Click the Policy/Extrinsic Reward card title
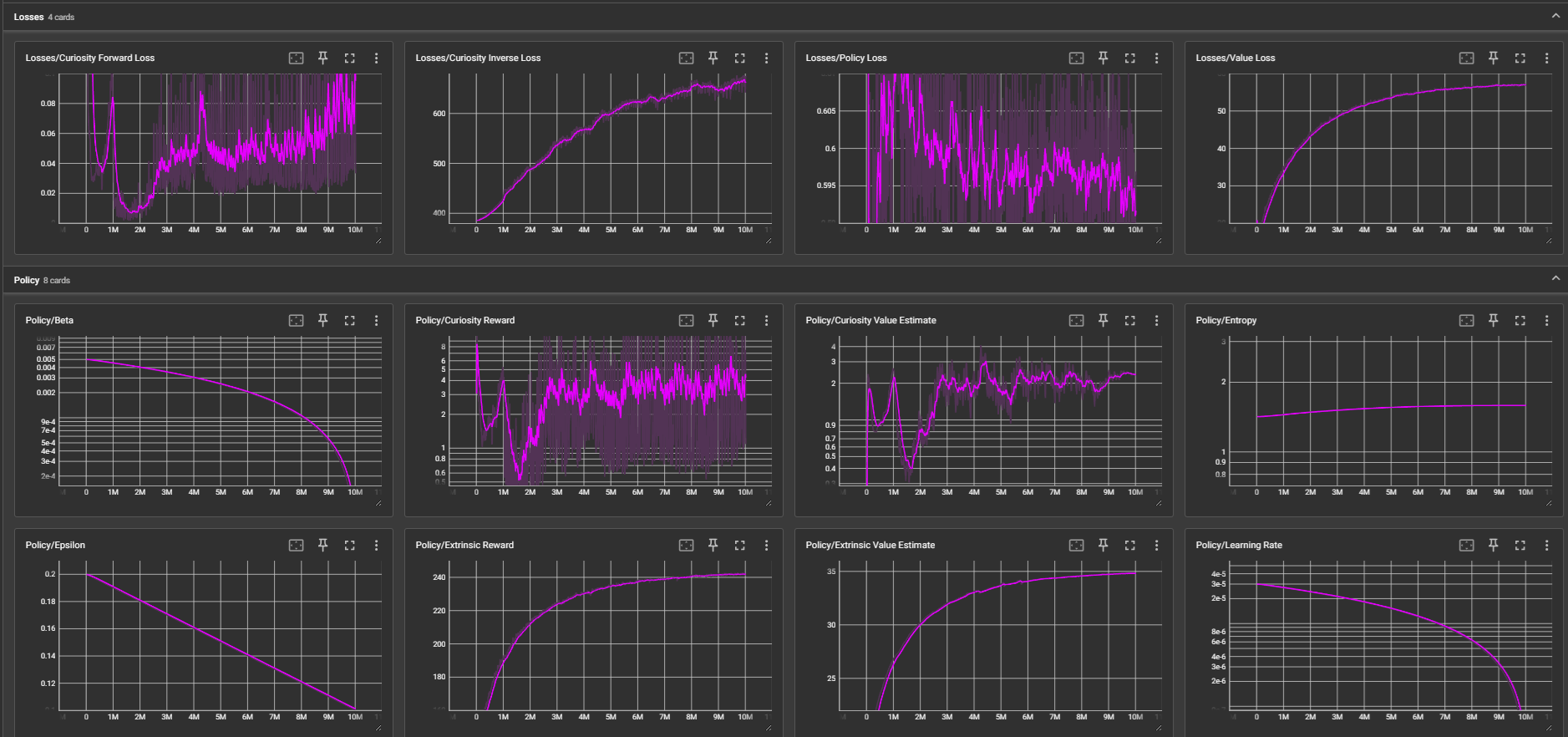 [464, 545]
